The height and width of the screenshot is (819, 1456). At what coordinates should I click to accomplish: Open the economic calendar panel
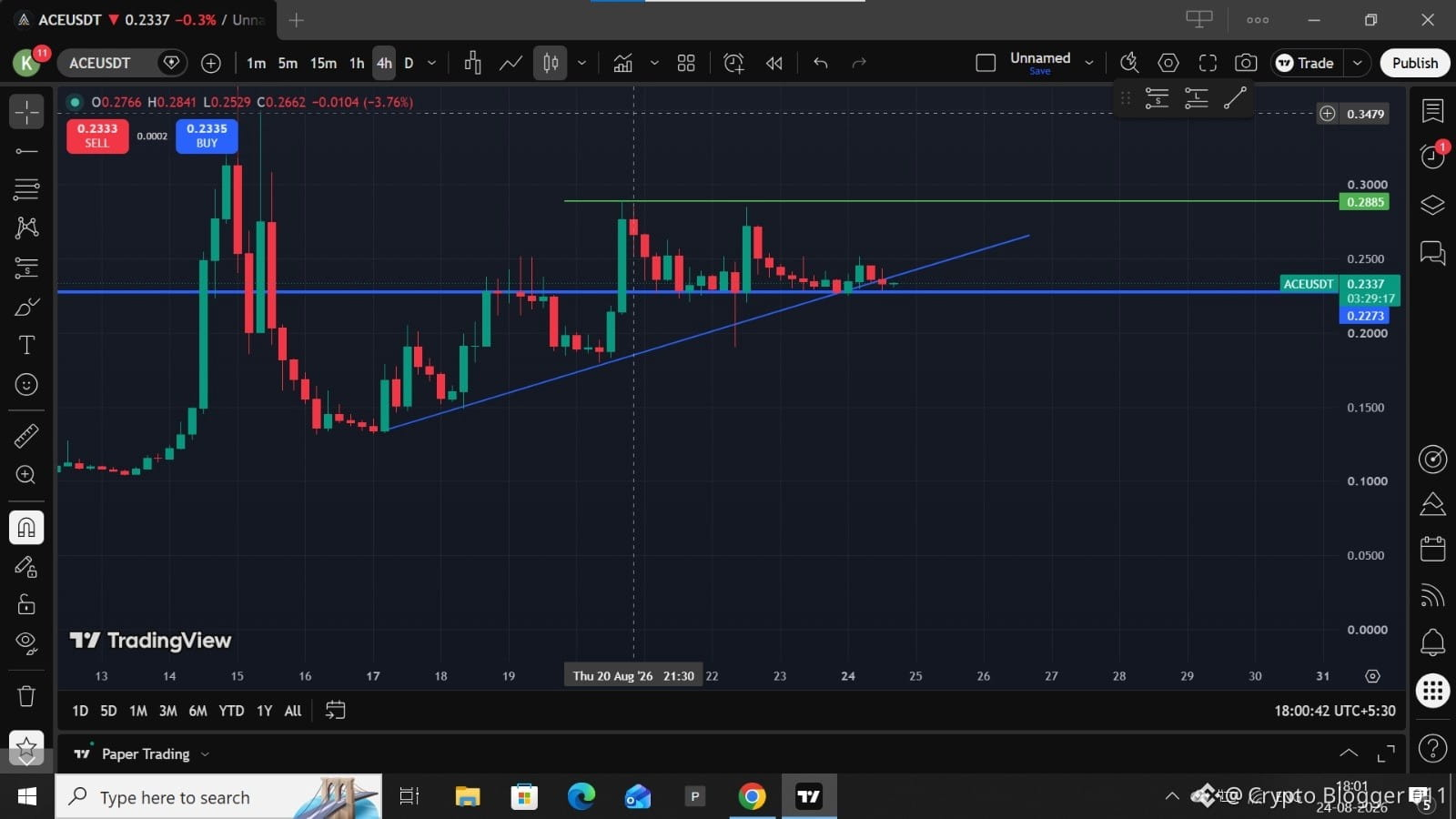coord(1432,548)
